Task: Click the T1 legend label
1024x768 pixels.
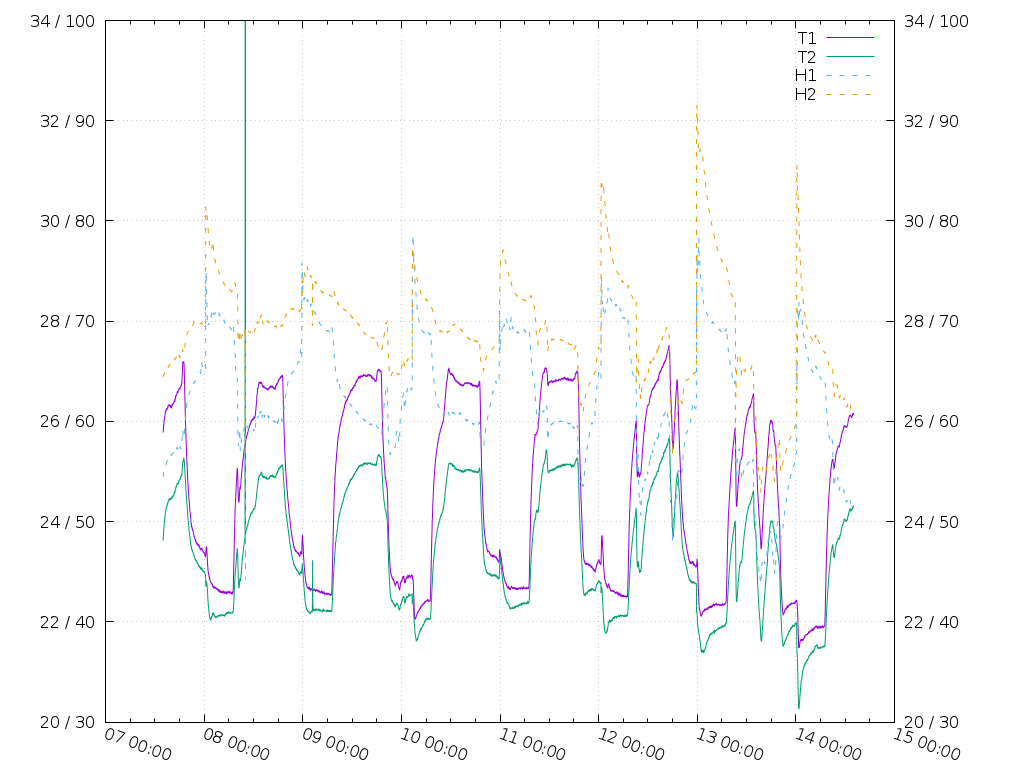Action: pyautogui.click(x=806, y=38)
